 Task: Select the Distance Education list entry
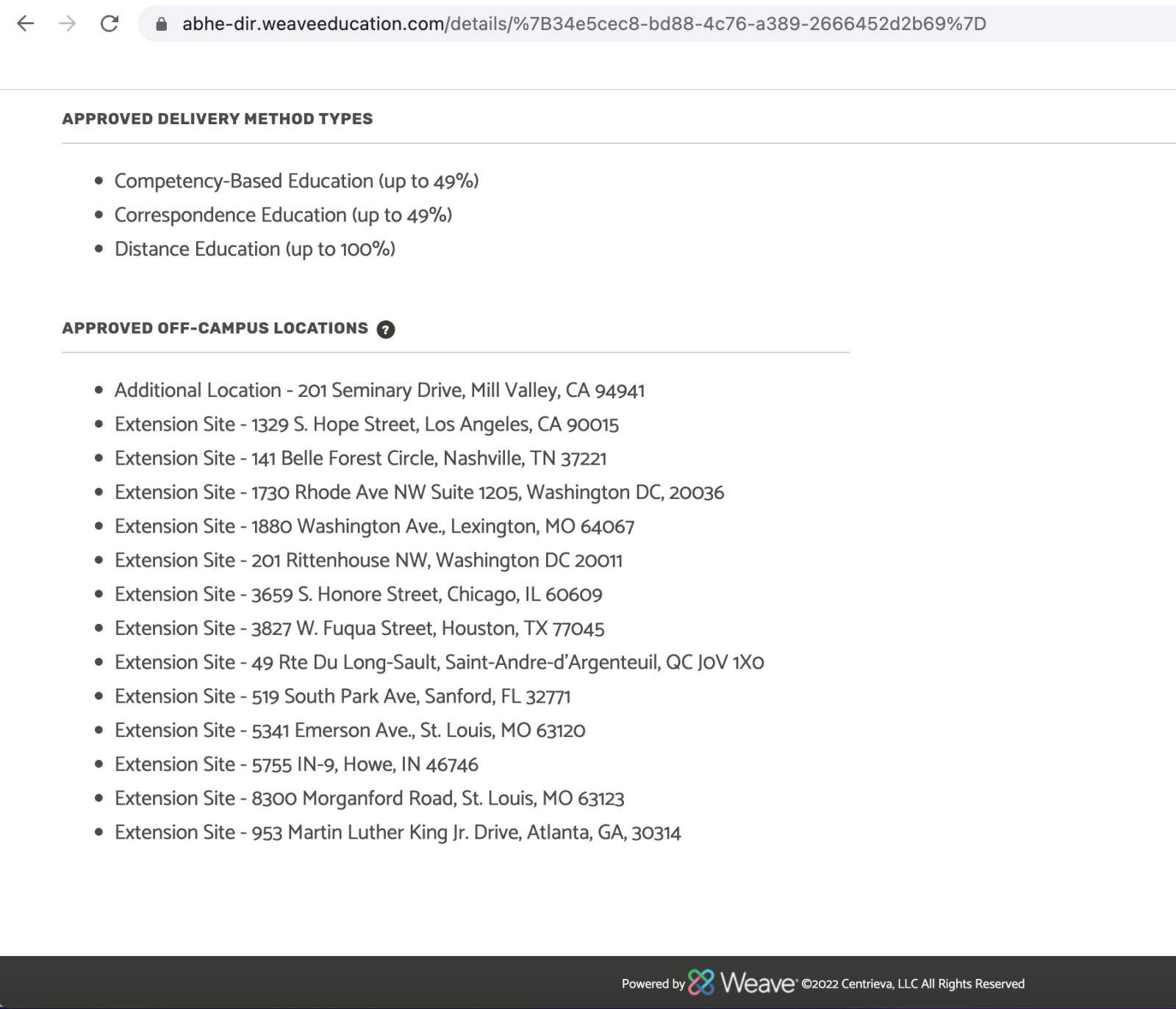(x=255, y=249)
